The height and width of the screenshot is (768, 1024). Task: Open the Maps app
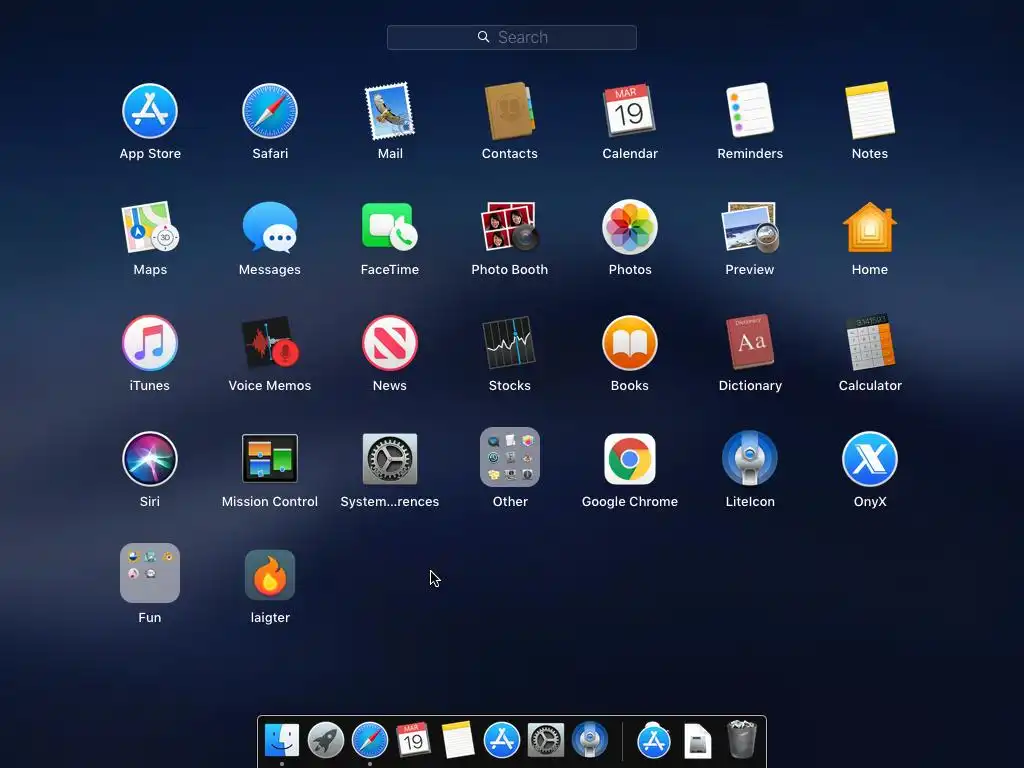click(150, 227)
